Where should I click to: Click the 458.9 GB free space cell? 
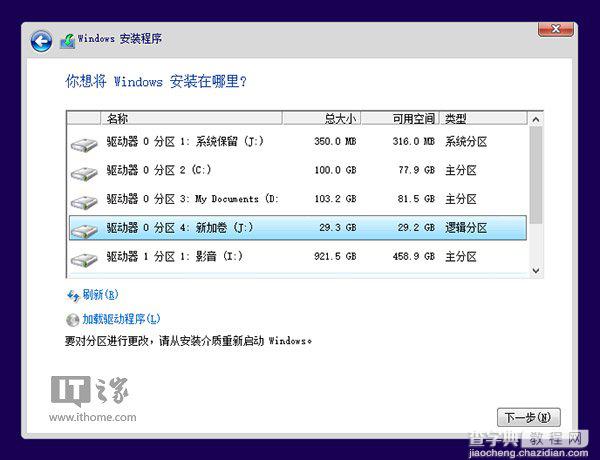[x=414, y=256]
